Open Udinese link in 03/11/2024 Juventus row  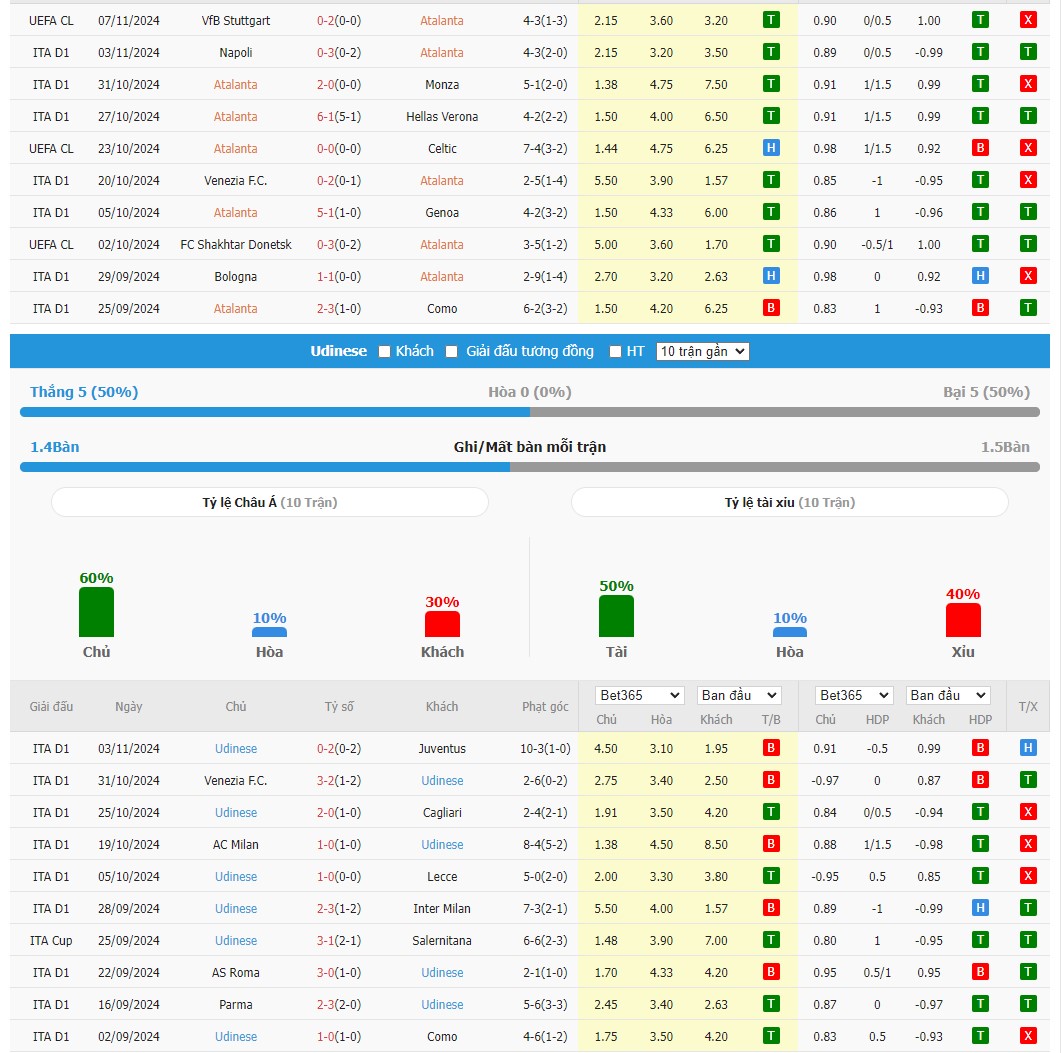point(235,748)
